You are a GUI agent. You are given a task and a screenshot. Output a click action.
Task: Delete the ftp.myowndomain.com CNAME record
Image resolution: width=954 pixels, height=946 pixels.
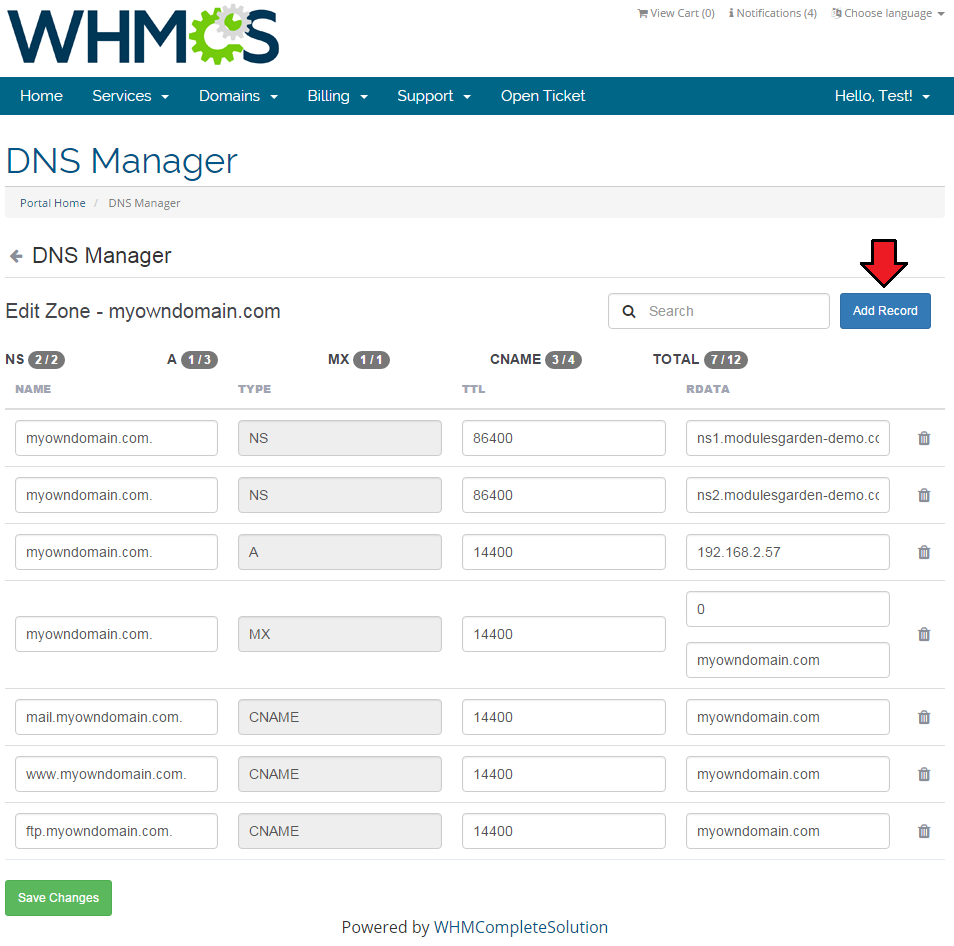click(x=924, y=831)
